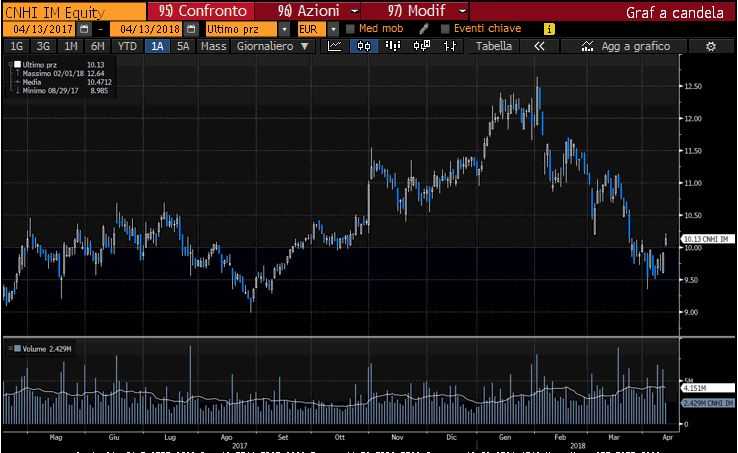Click the Gen month axis label
738x453 pixels.
(x=505, y=437)
